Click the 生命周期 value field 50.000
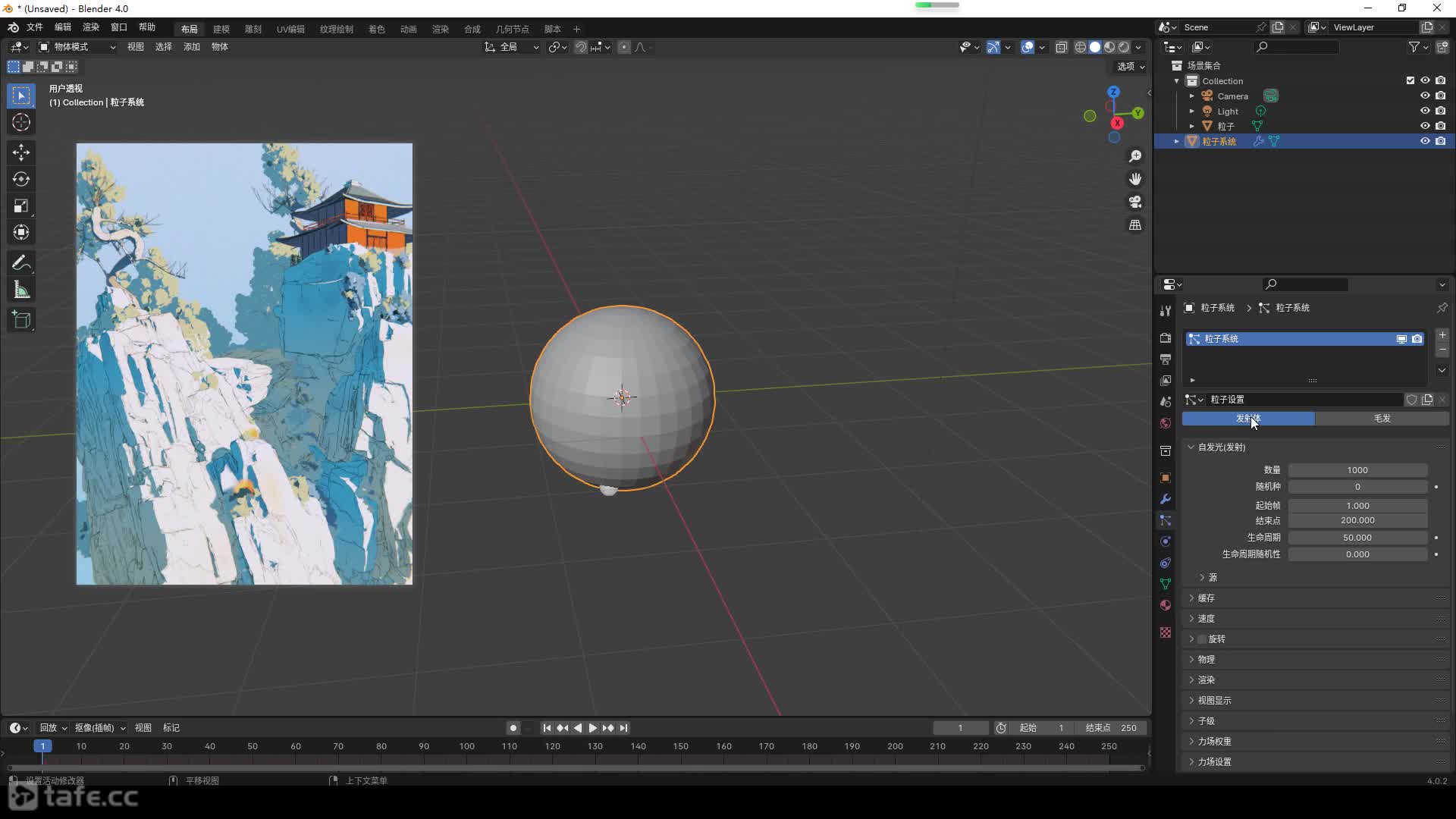Screen dimensions: 1456x819 (x=1357, y=538)
